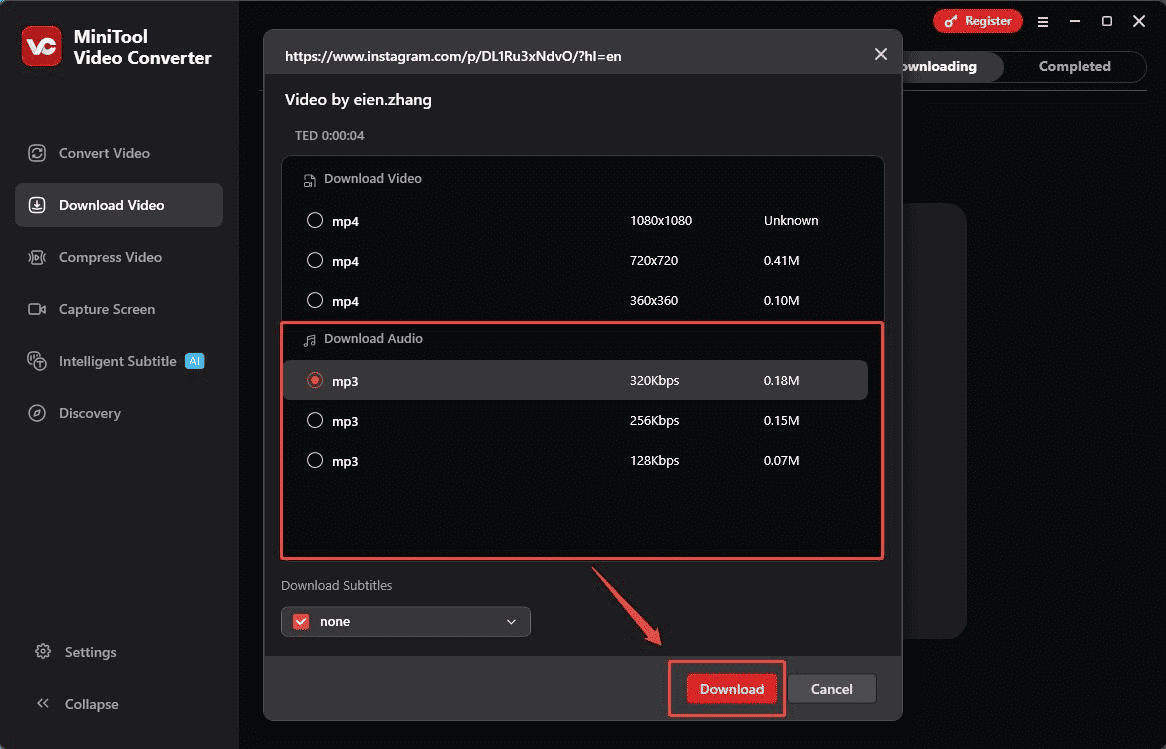Screen dimensions: 1166x749
Task: Switch to the Completed tab
Action: pyautogui.click(x=1074, y=66)
